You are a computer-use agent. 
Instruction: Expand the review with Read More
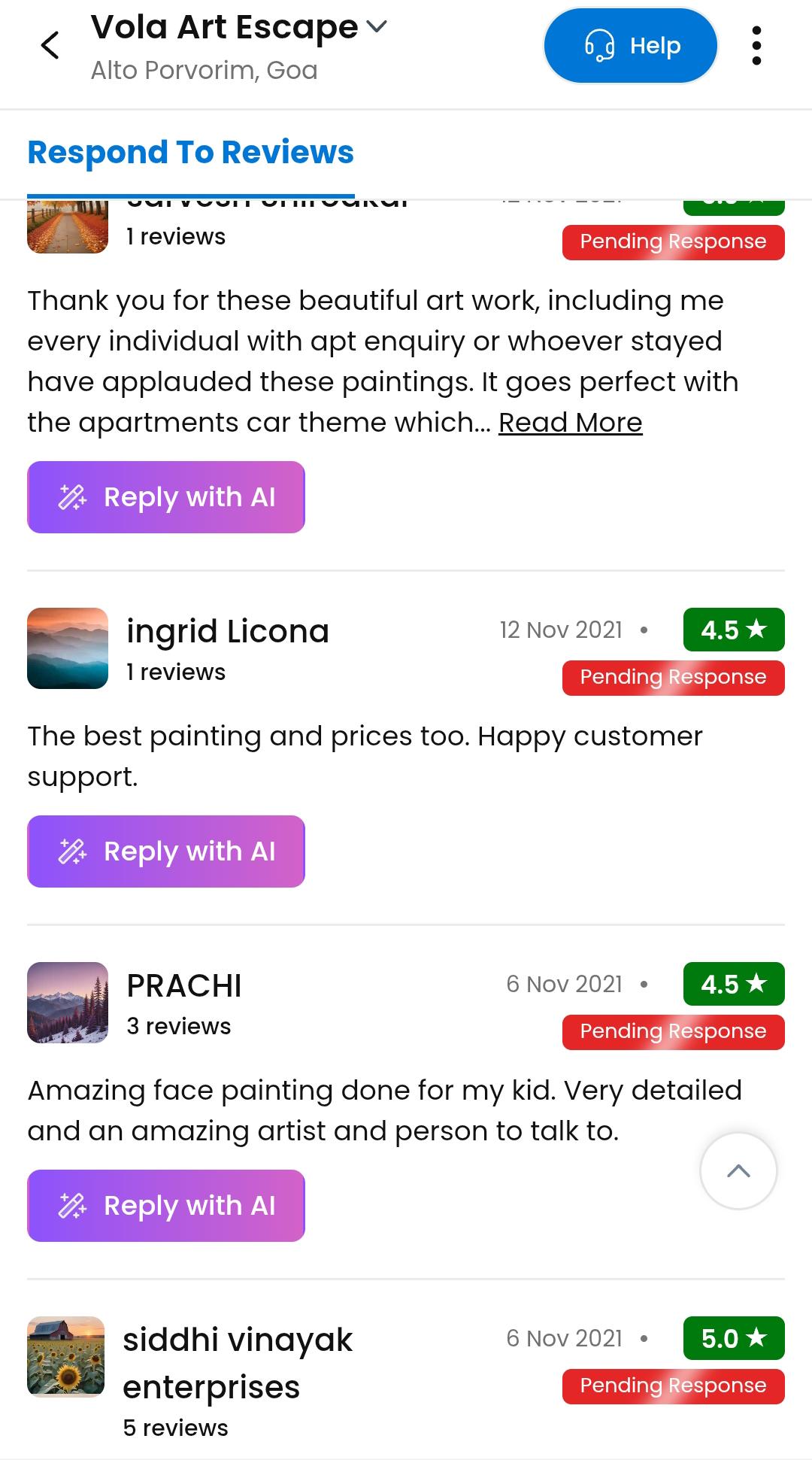(x=570, y=423)
